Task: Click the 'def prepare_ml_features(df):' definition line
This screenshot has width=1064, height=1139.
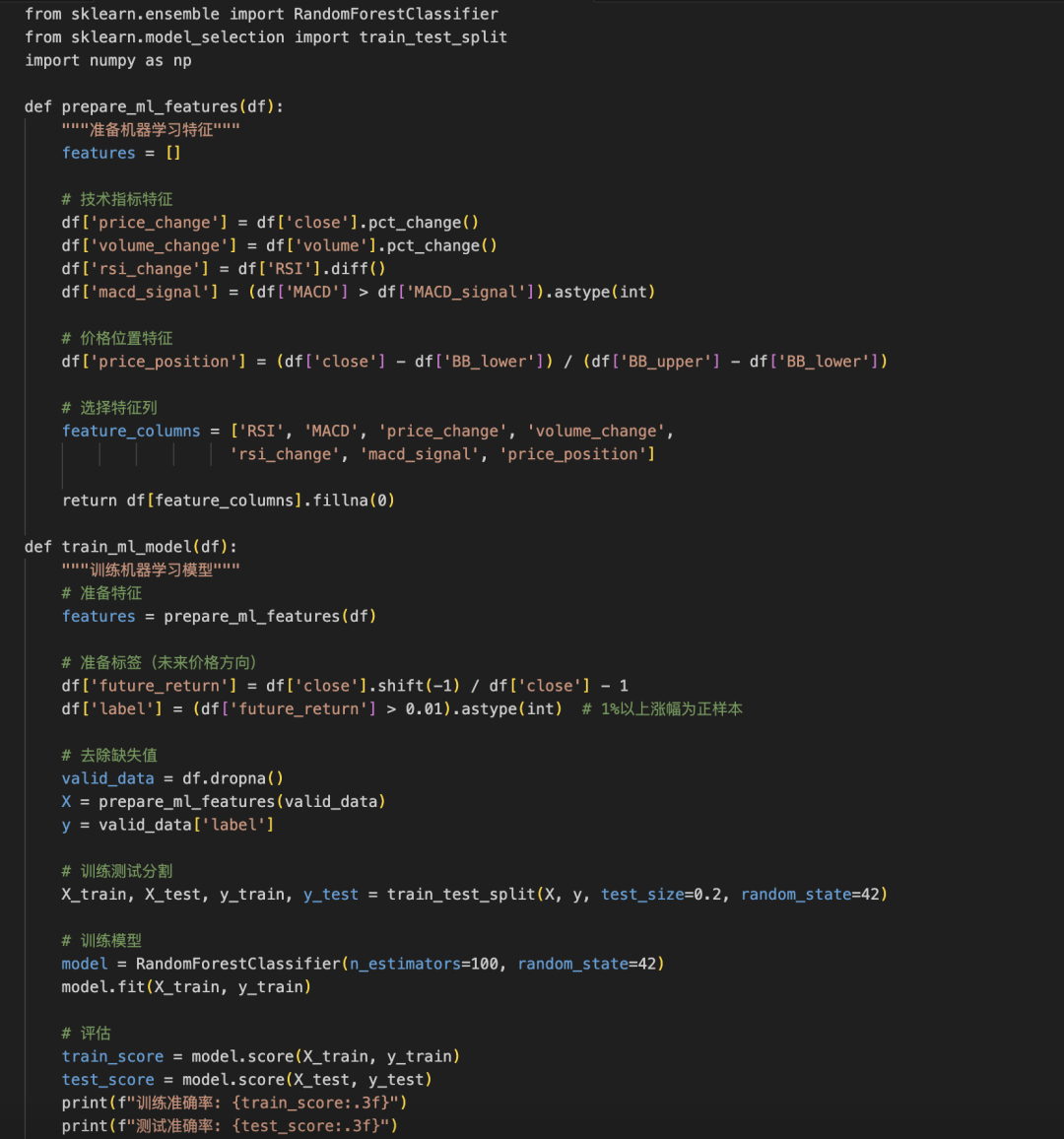Action: pyautogui.click(x=154, y=106)
